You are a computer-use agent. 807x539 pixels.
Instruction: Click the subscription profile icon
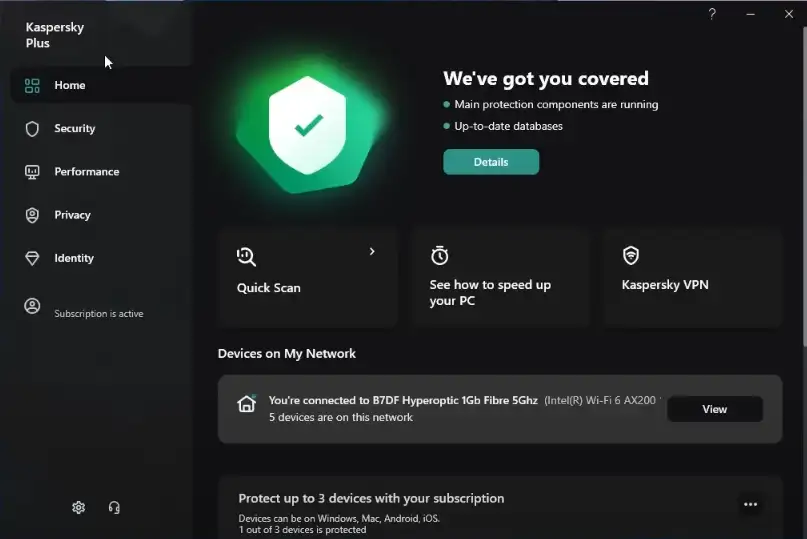(x=33, y=307)
